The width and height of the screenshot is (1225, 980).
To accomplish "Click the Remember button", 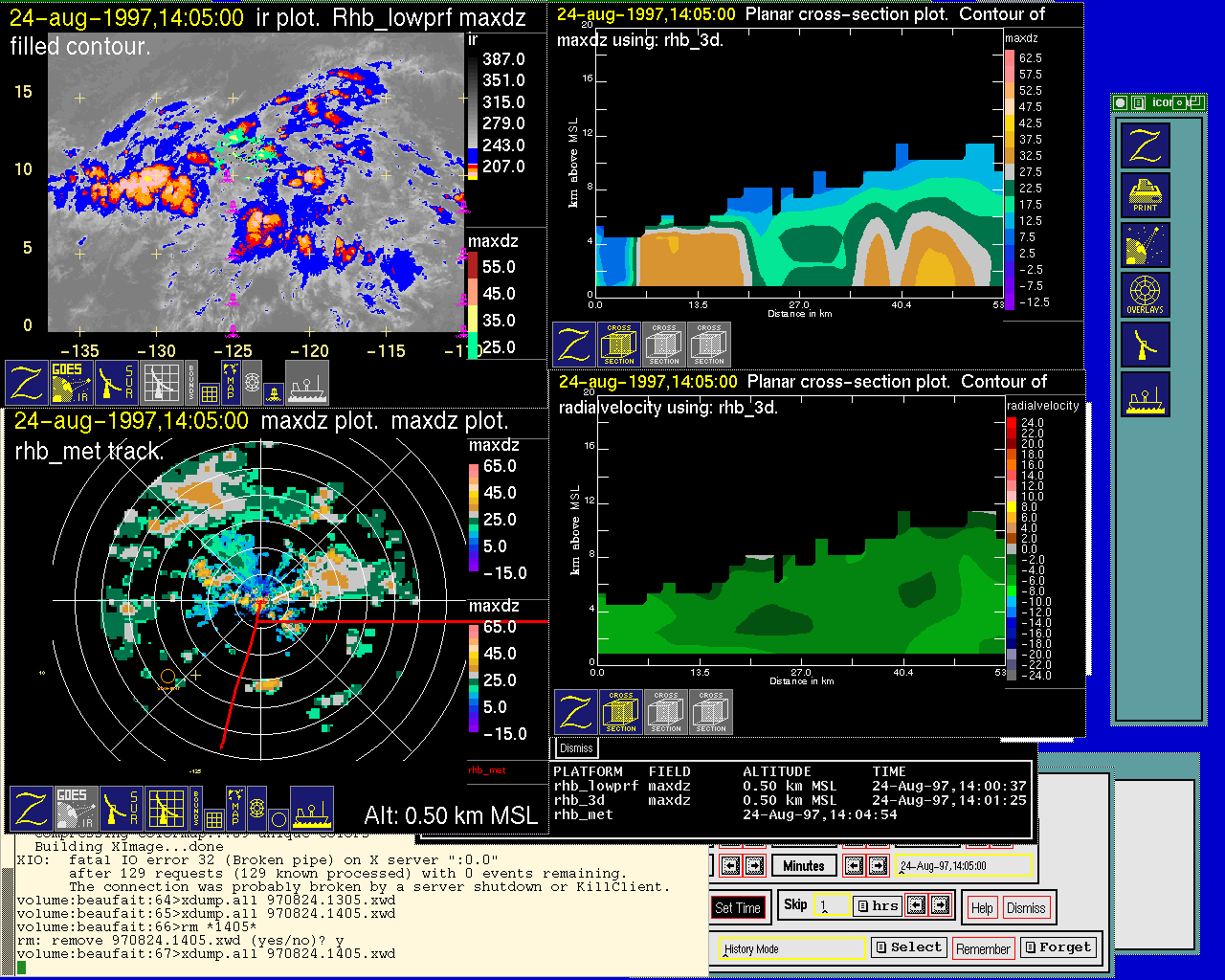I will (983, 948).
